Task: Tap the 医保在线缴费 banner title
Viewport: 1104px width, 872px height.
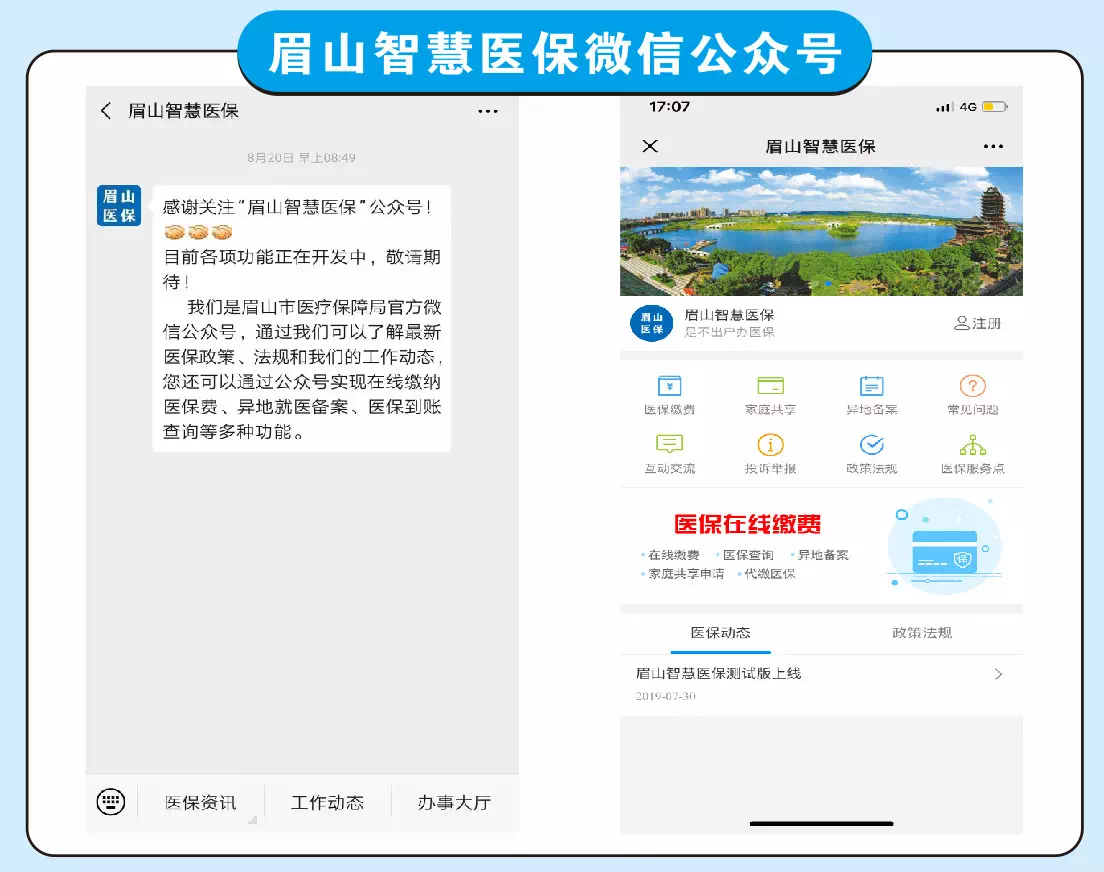Action: click(x=747, y=524)
